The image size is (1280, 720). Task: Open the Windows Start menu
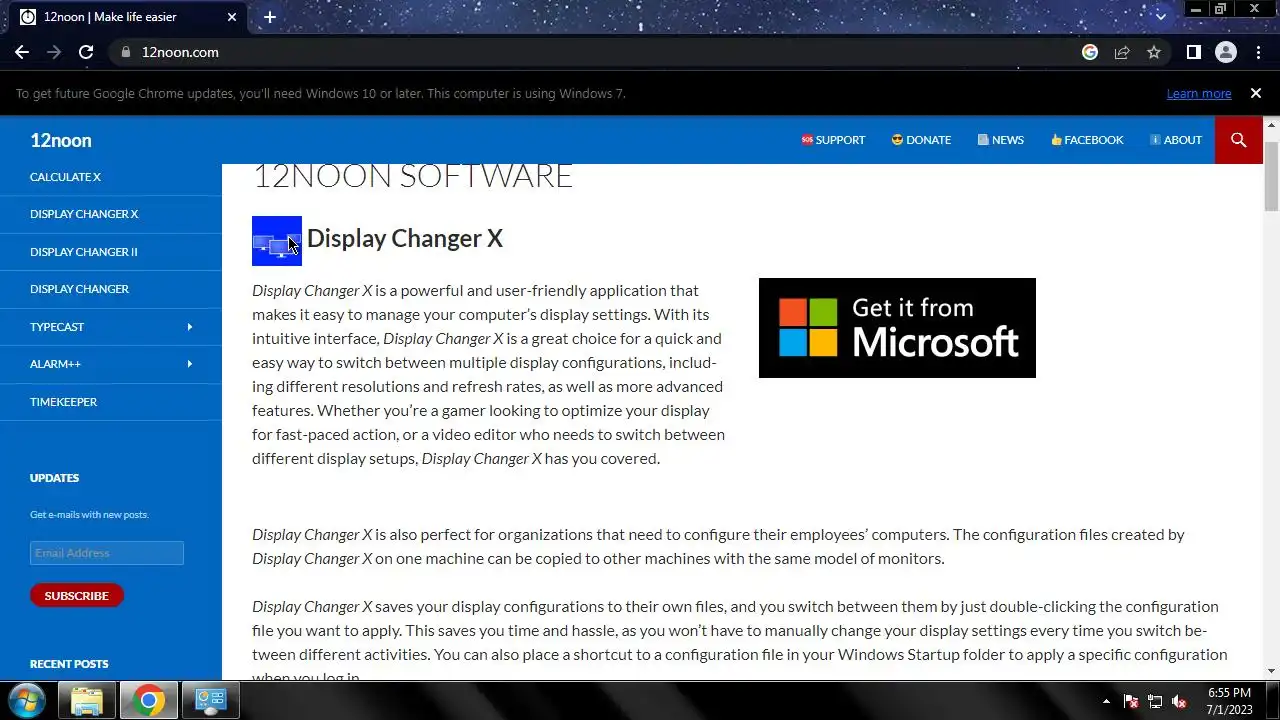point(27,701)
